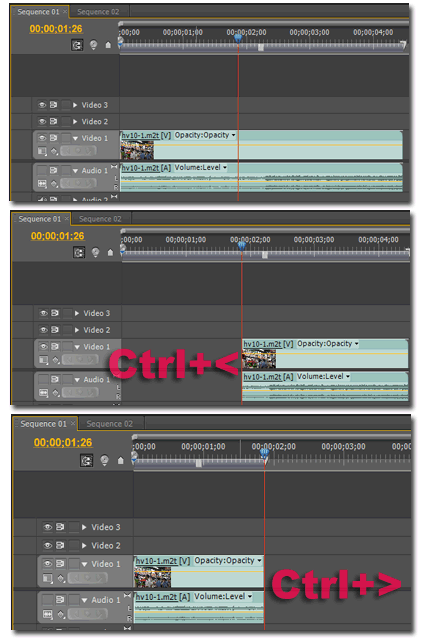This screenshot has width=422, height=639.
Task: Click Video 1 Set Display Style icon in top timeline
Action: click(42, 151)
